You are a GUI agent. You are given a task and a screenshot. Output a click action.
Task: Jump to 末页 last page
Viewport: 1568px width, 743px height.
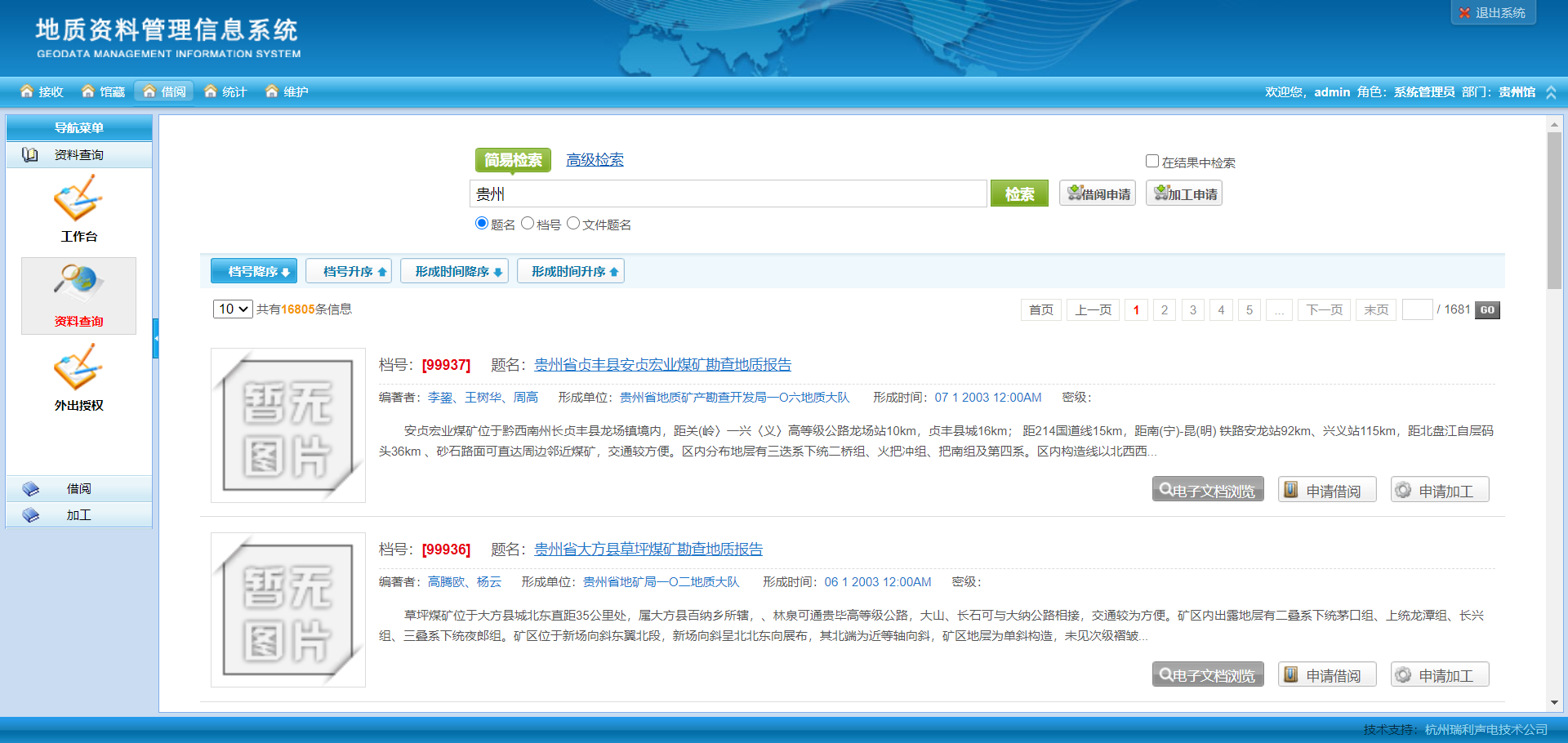(x=1376, y=310)
